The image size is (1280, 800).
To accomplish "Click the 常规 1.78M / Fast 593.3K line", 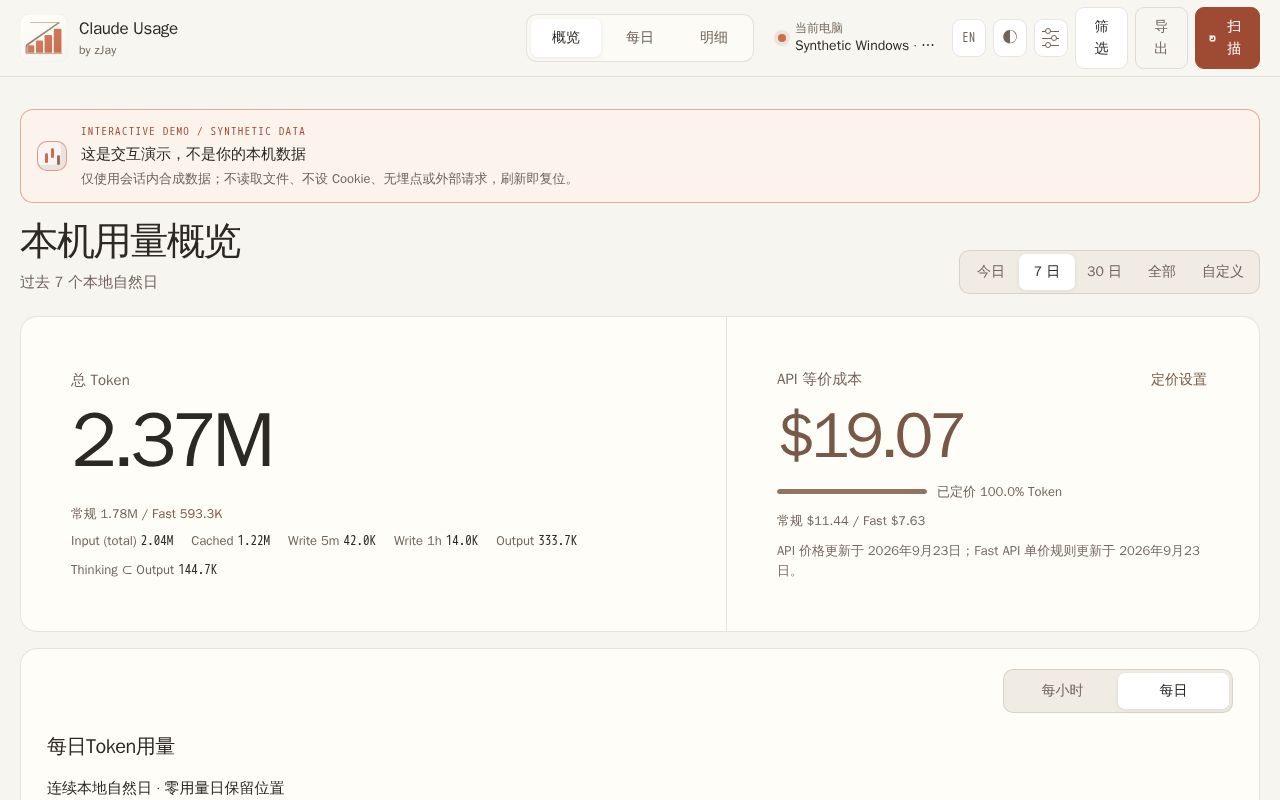I will [x=147, y=514].
